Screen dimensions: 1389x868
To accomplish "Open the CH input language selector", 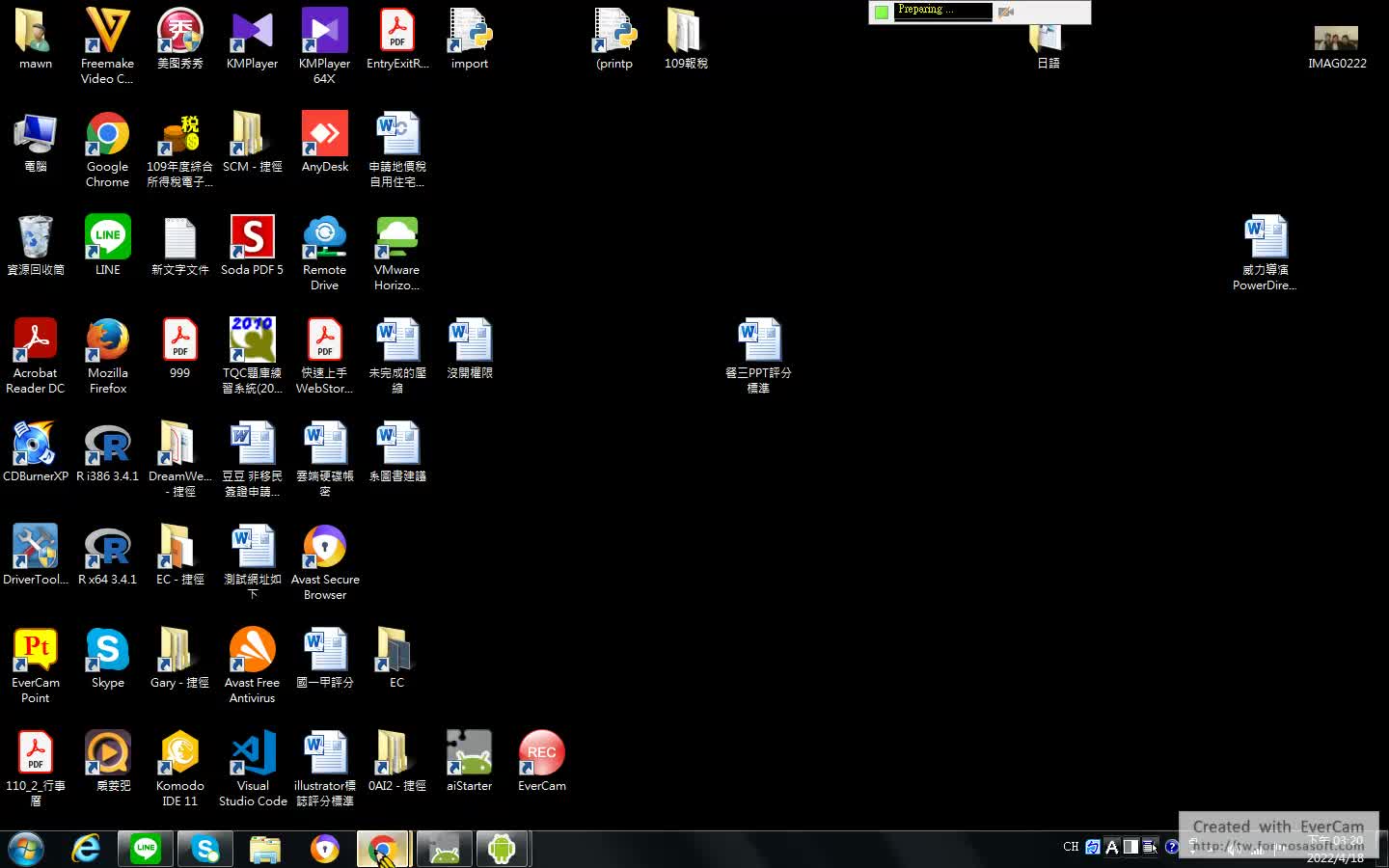I will (1071, 847).
